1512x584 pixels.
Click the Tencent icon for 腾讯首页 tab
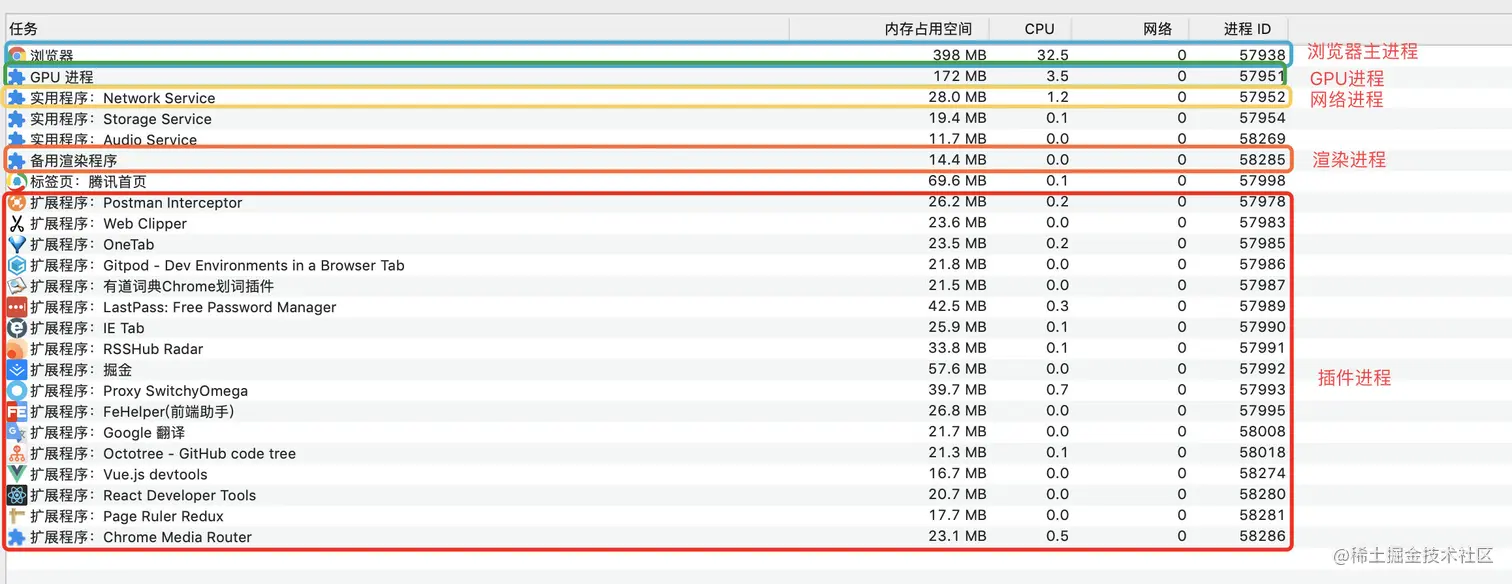(x=17, y=182)
